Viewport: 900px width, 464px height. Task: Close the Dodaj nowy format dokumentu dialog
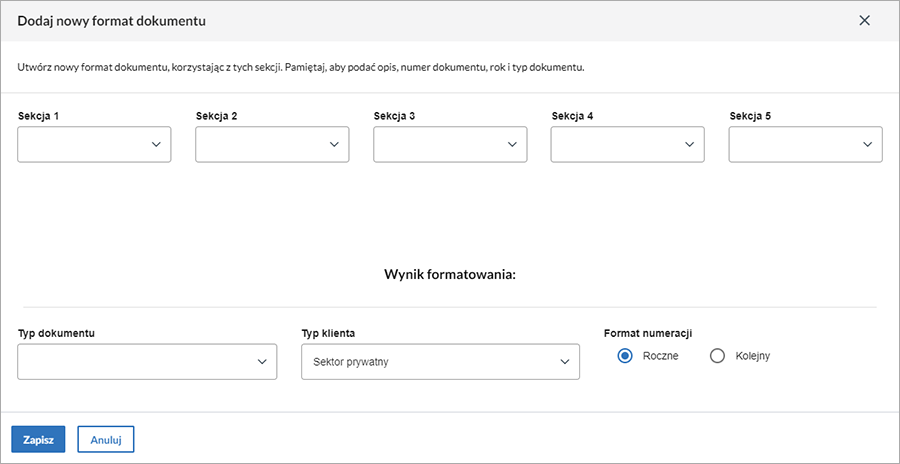pos(865,20)
